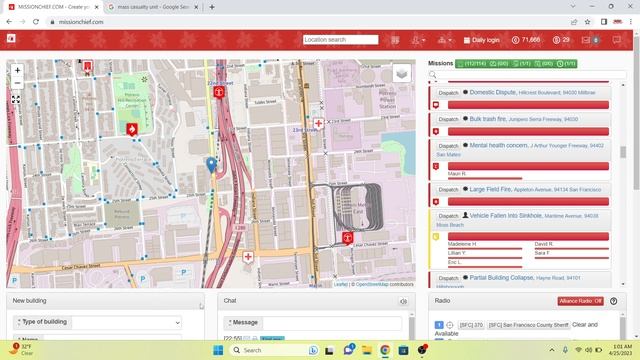Screen dimensions: 640x360
Task: Open a new browser tab
Action: (x=212, y=7)
